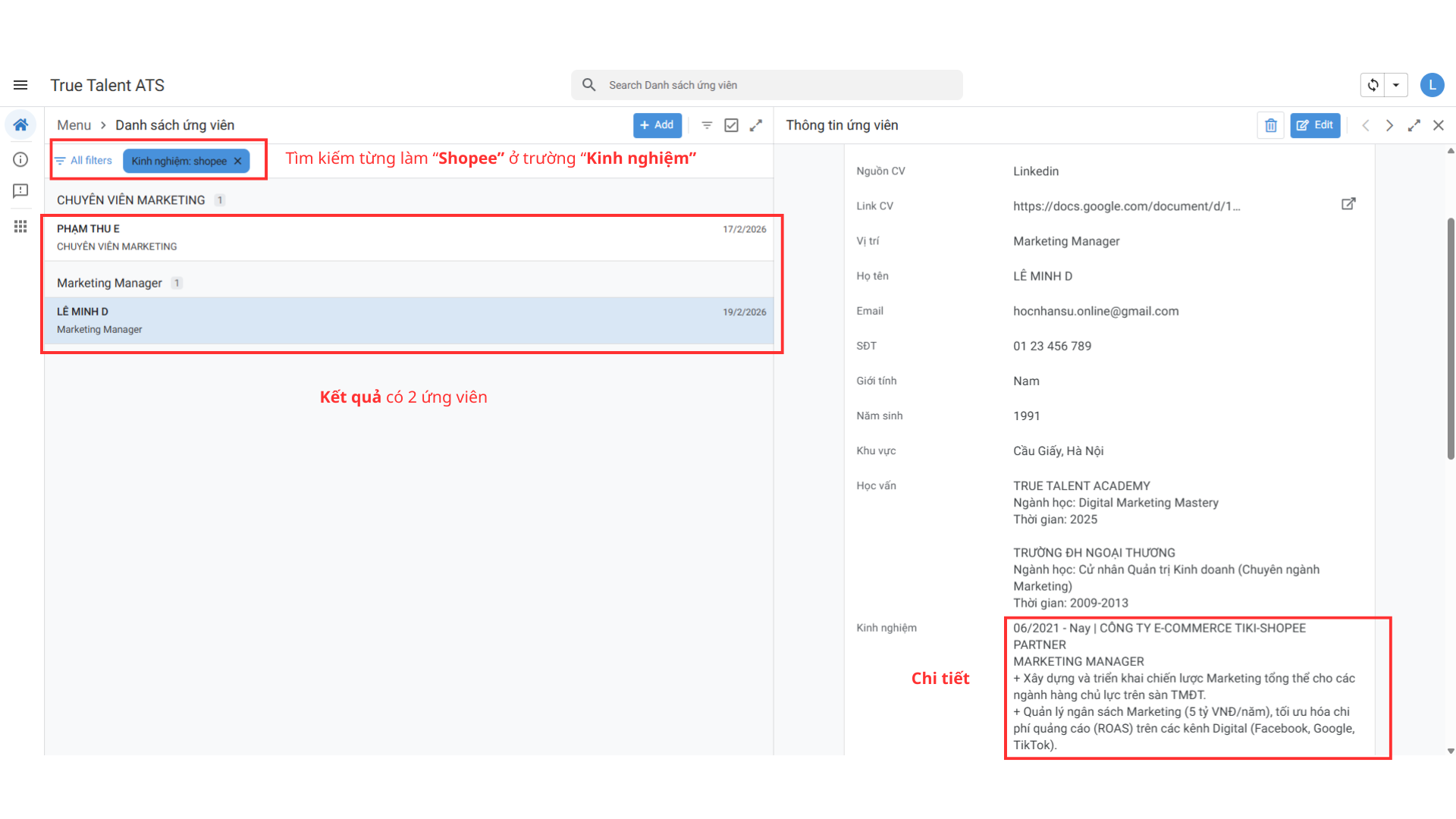Screen dimensions: 1456x819
Task: Click the sync refresh icon
Action: [1373, 85]
